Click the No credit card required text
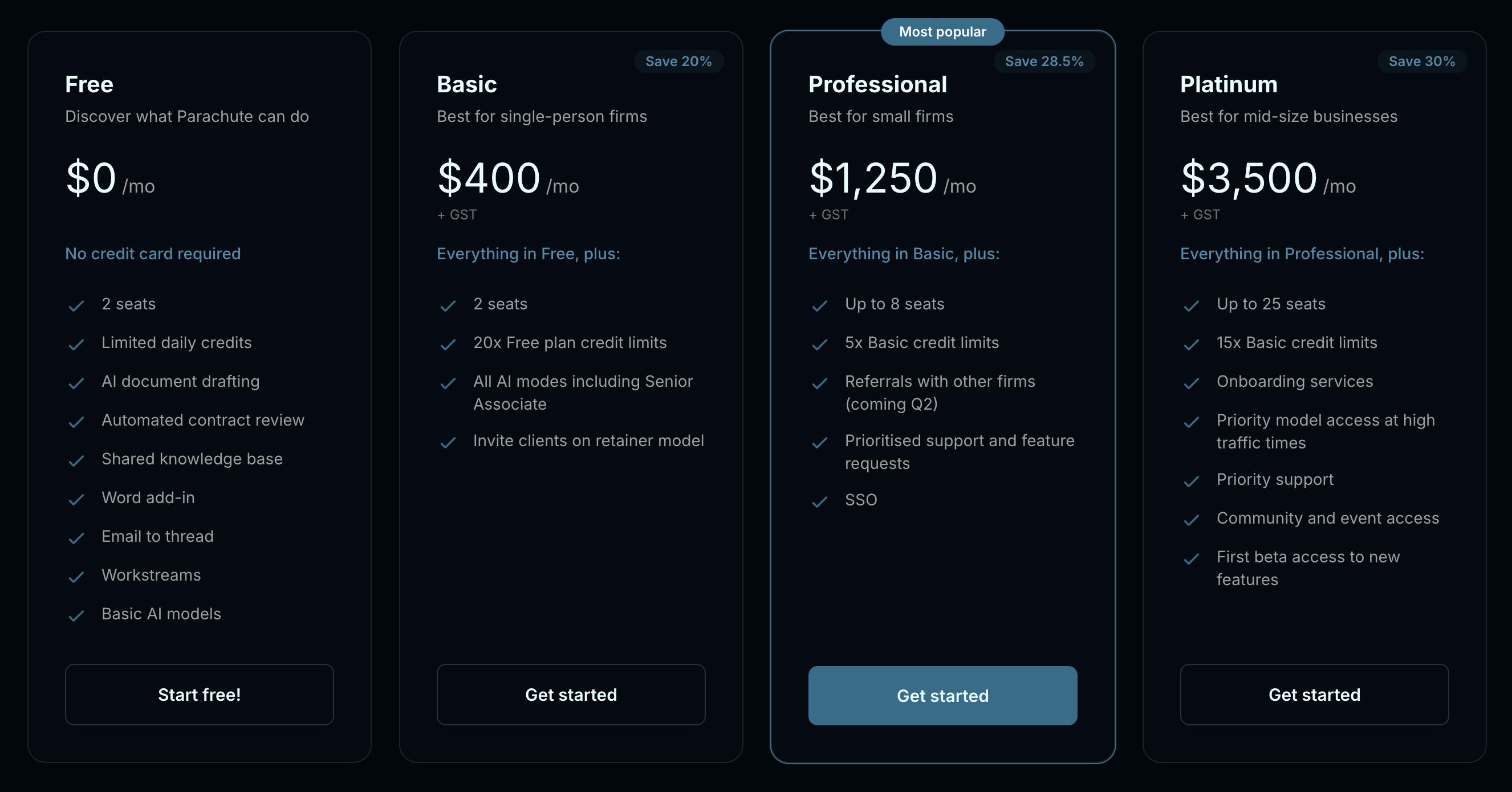The width and height of the screenshot is (1512, 792). 153,254
